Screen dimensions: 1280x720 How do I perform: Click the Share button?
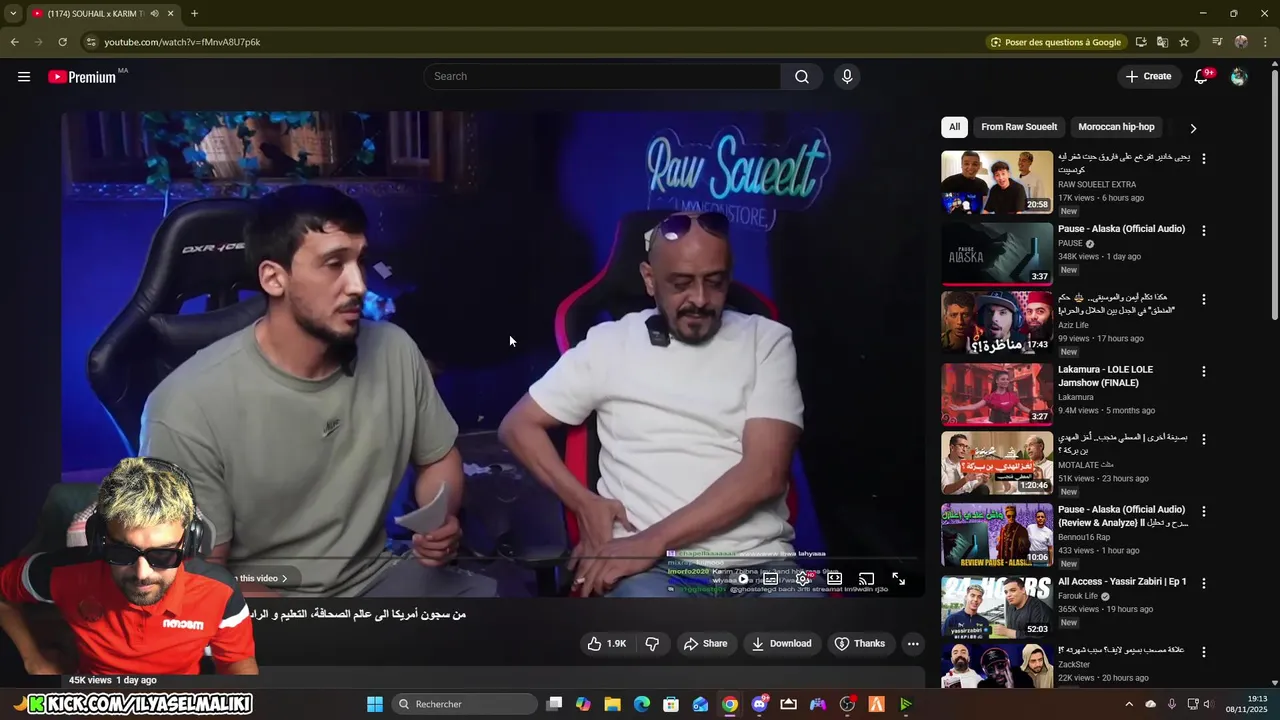click(705, 644)
